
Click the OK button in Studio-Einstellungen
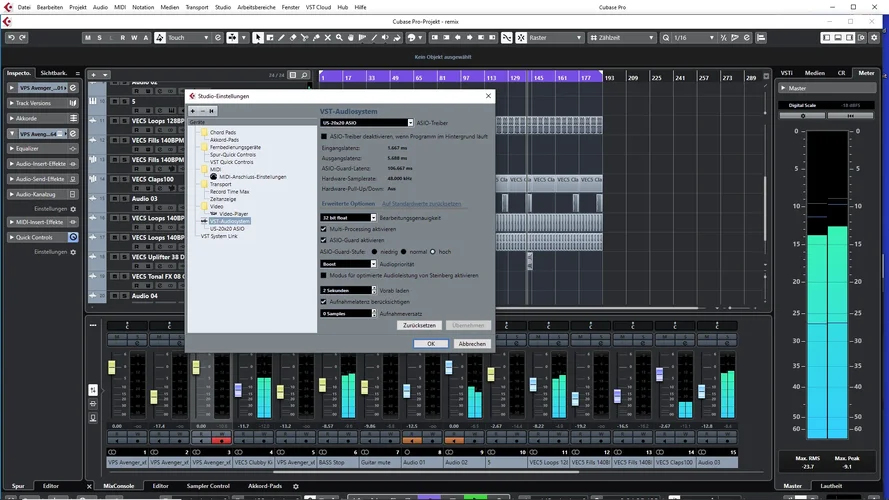pyautogui.click(x=431, y=343)
